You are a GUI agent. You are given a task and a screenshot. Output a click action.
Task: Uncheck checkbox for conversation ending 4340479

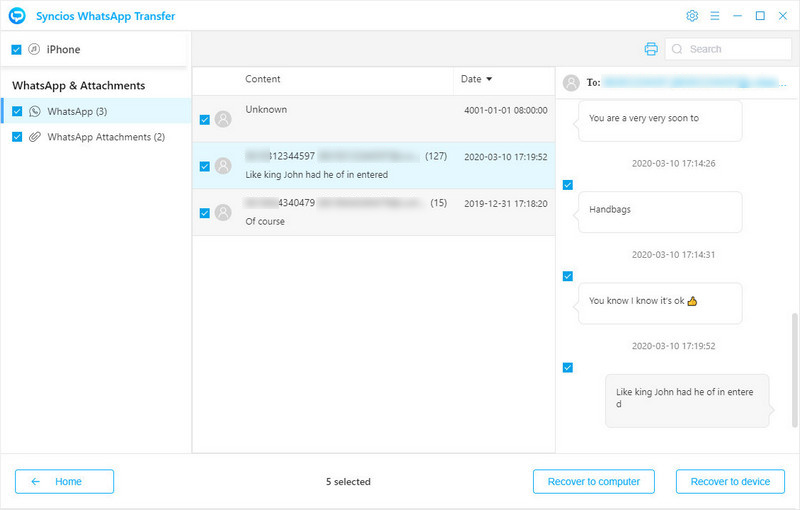tap(205, 213)
